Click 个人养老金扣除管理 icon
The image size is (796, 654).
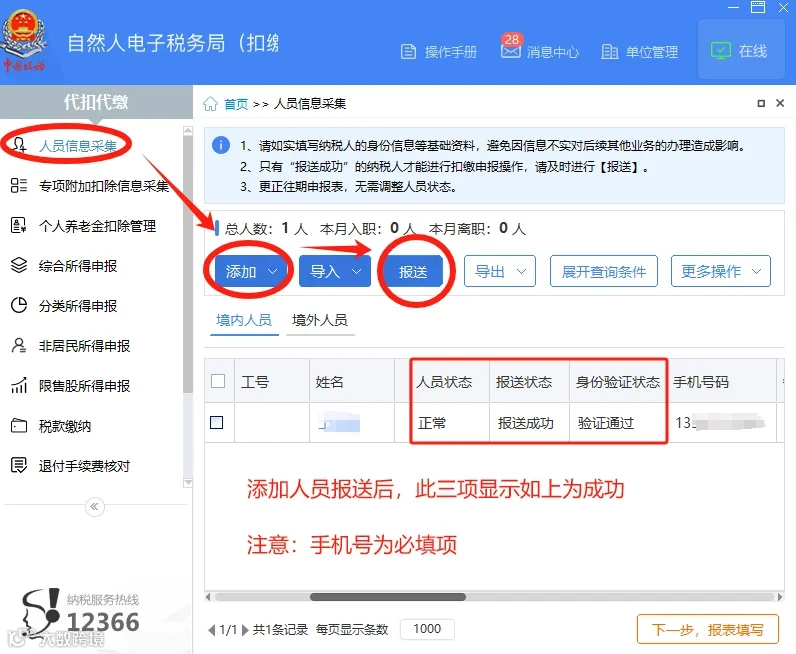19,225
